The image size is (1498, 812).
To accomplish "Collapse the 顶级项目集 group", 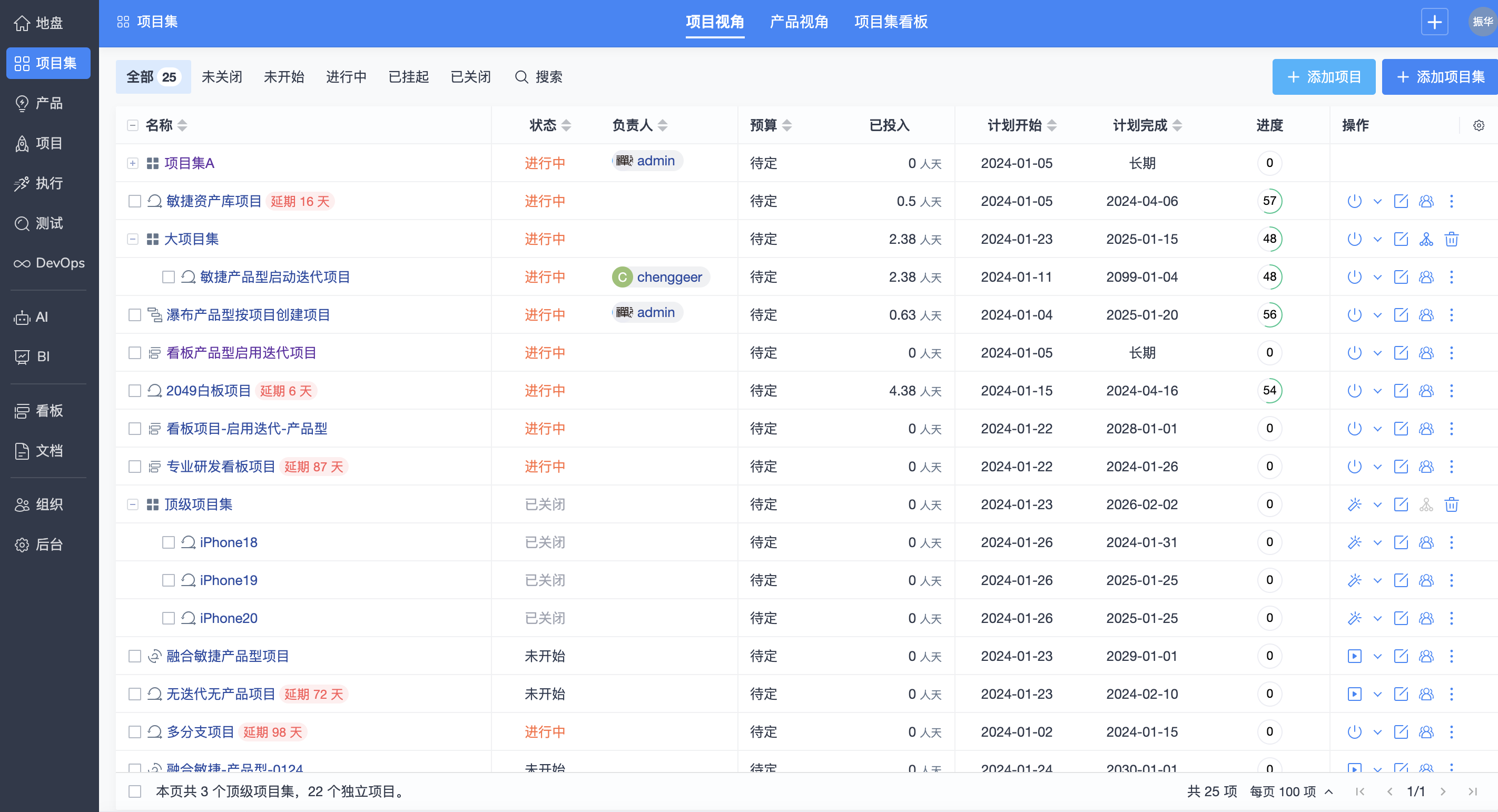I will click(x=133, y=504).
